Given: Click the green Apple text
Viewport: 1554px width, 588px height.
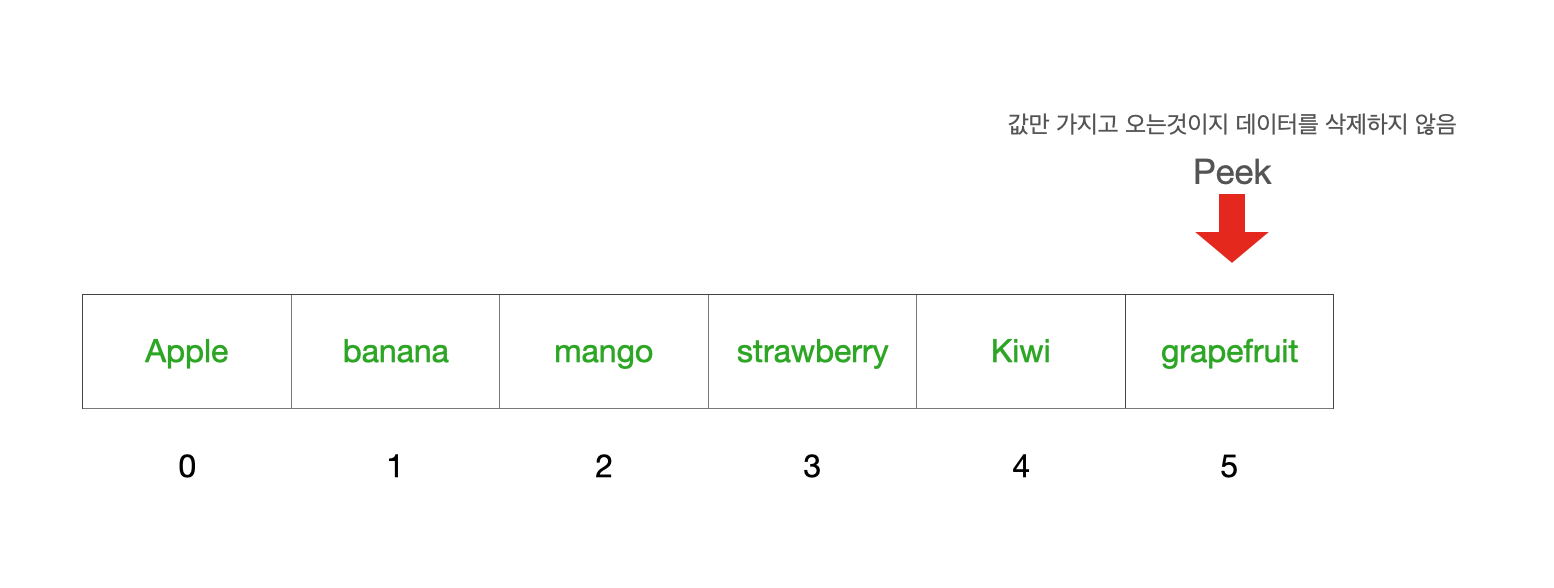Looking at the screenshot, I should (187, 352).
